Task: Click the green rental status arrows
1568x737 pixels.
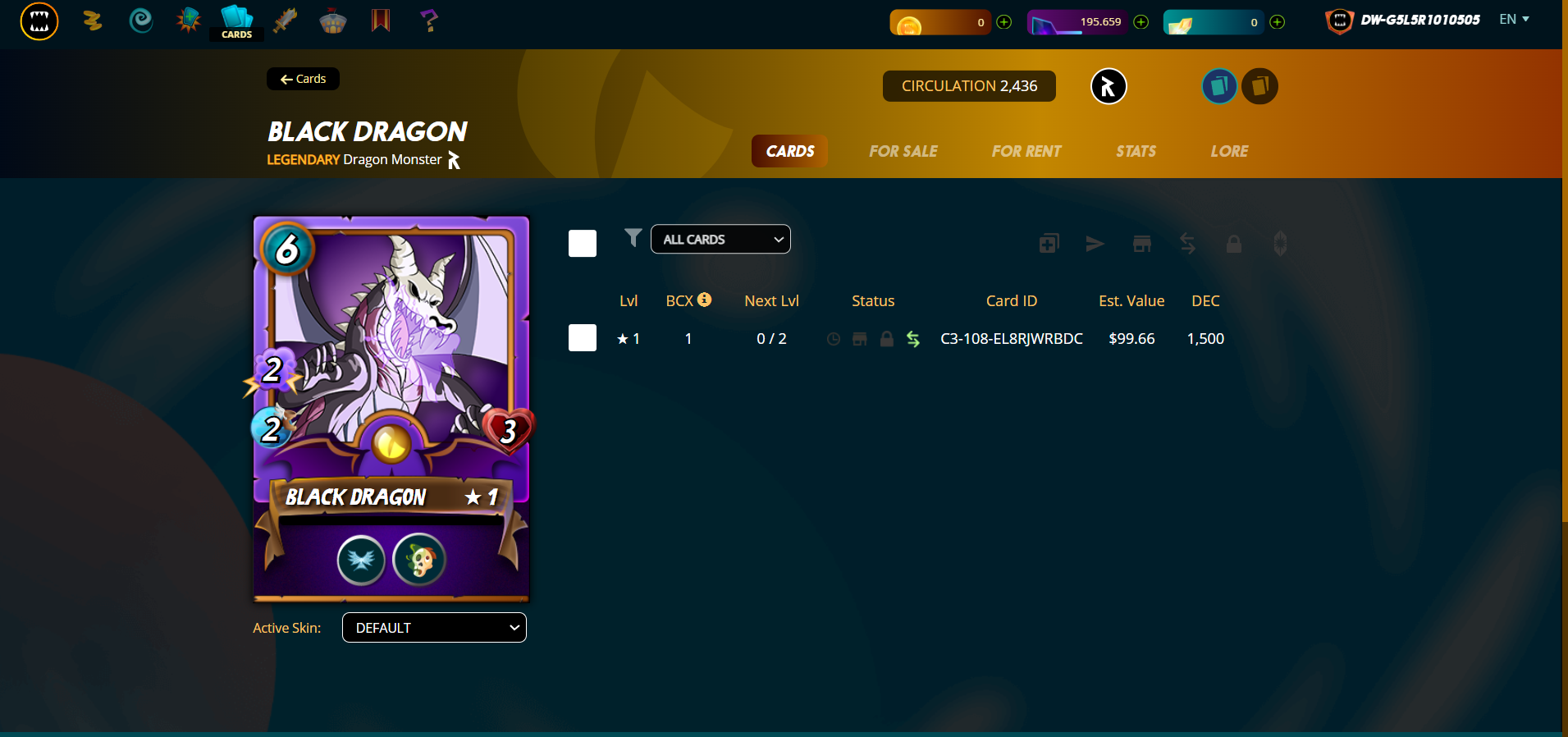Action: point(912,339)
